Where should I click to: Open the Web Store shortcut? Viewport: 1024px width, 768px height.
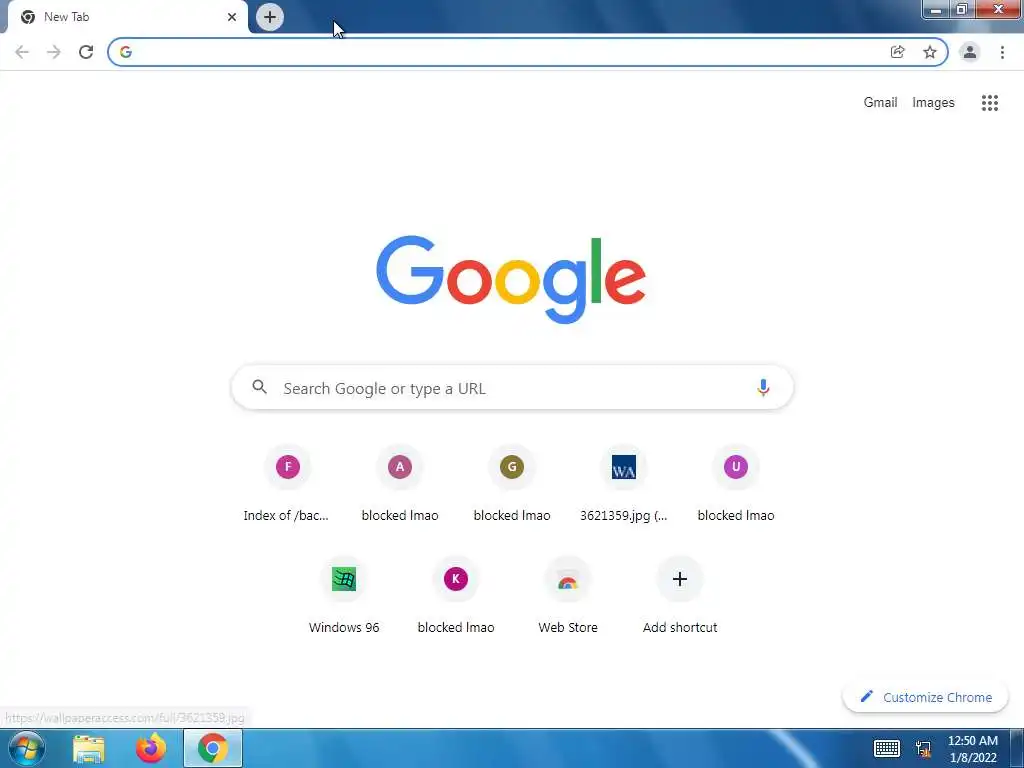pos(568,596)
